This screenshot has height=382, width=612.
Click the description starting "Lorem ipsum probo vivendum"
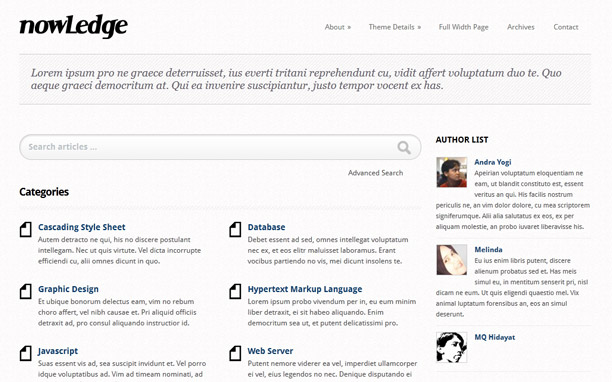(x=332, y=313)
